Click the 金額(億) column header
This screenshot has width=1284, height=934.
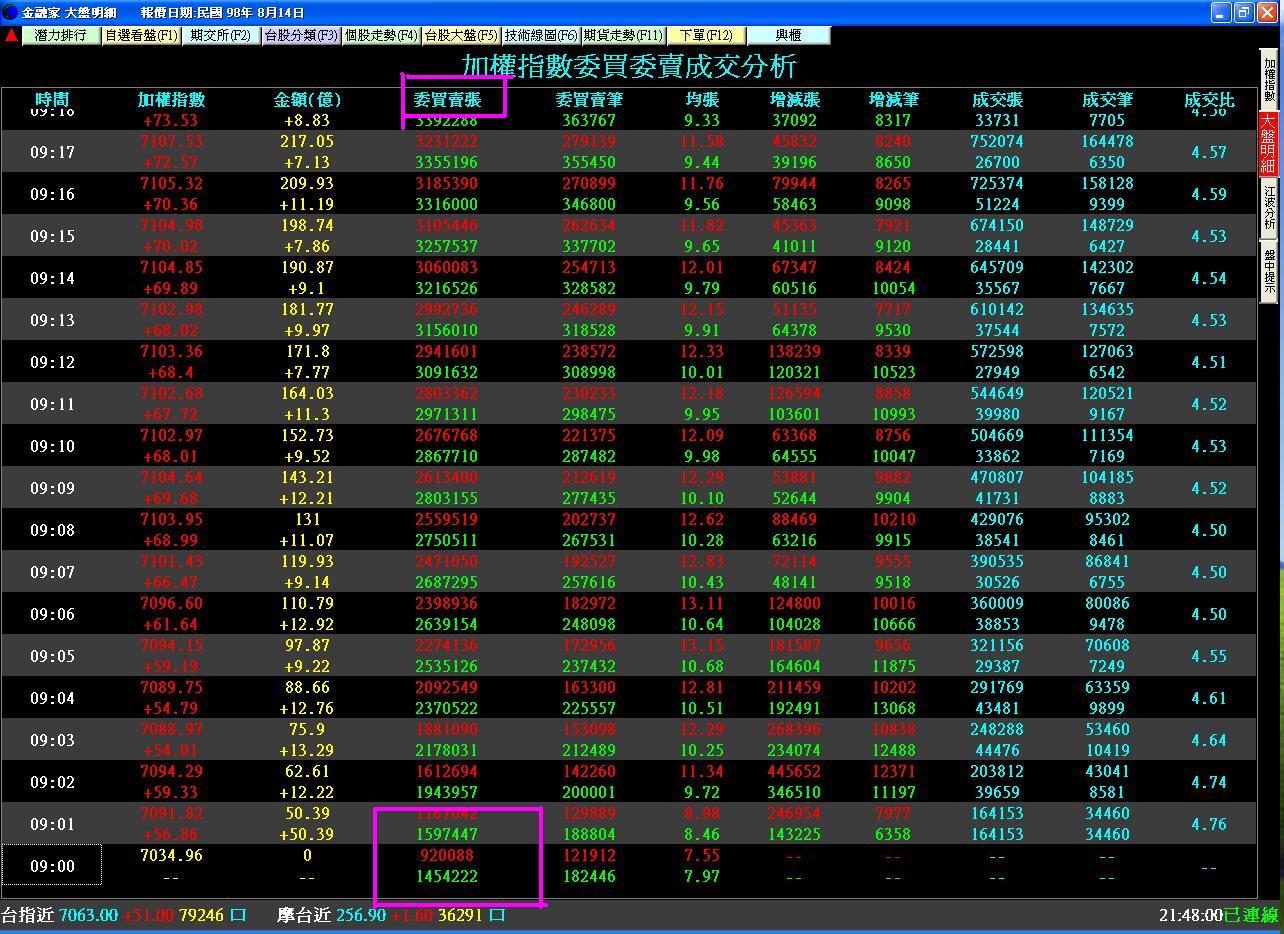click(x=307, y=99)
